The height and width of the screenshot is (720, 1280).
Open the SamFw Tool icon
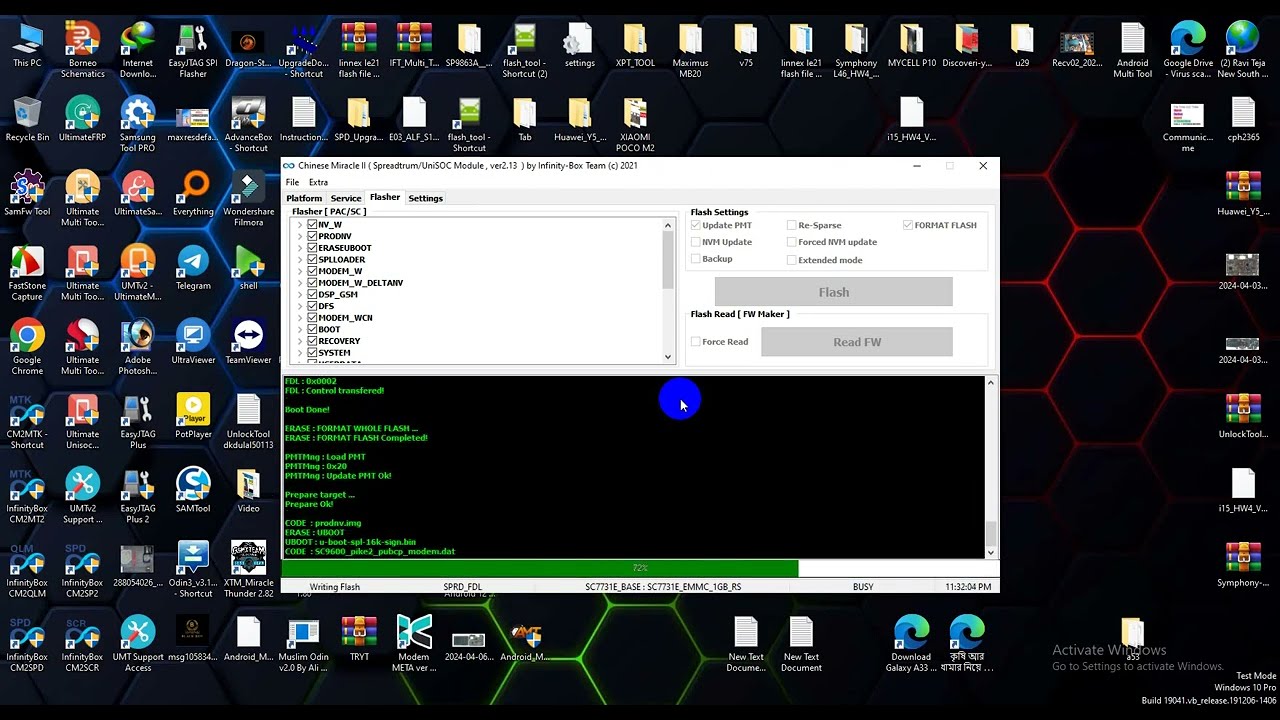(x=27, y=193)
